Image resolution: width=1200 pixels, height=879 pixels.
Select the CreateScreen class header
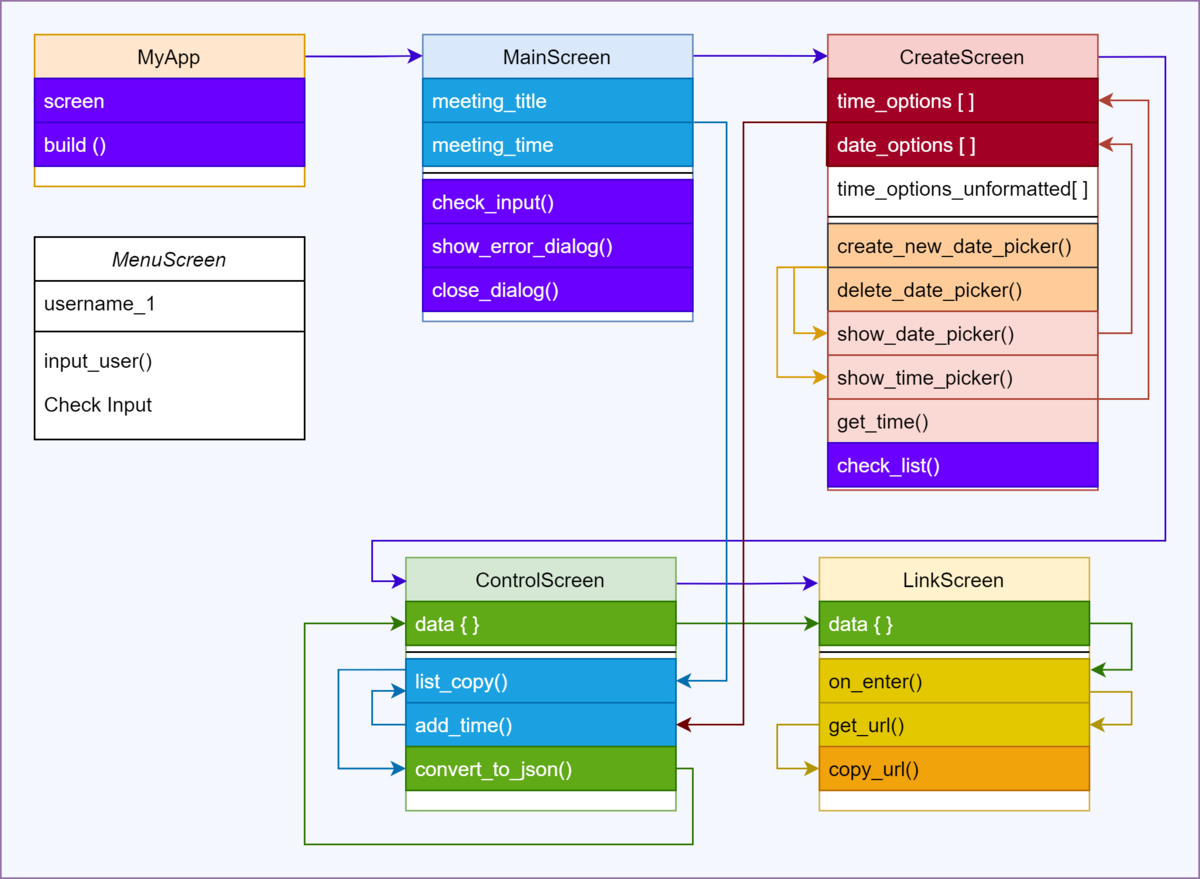point(962,57)
